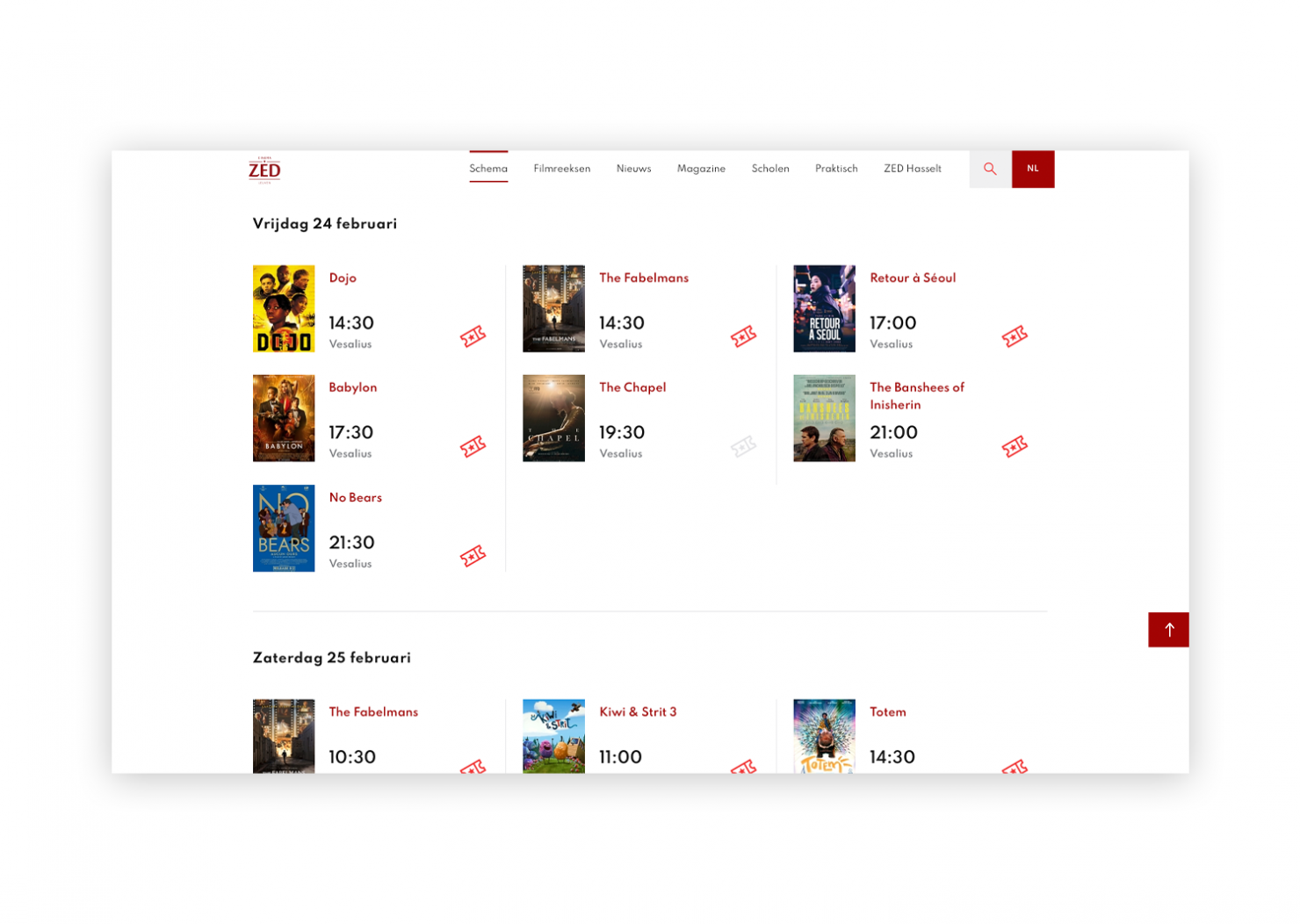Click The Fabelmans poster under Saturday
Viewport: 1300px width, 924px height.
click(x=284, y=736)
